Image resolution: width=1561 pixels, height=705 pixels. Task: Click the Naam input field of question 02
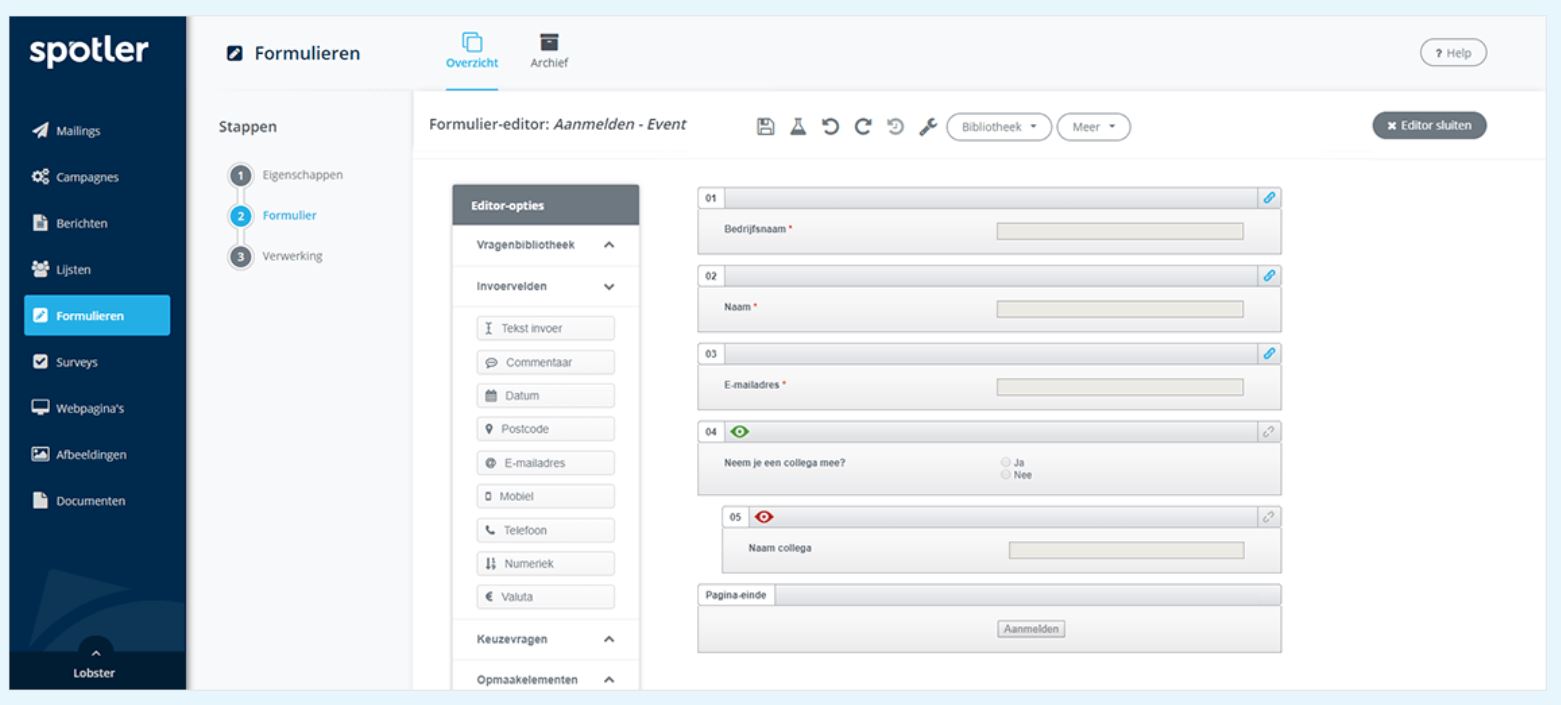click(x=1120, y=309)
